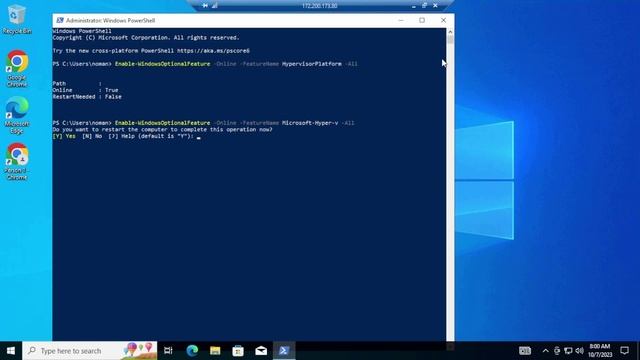
Task: Click the aka.ms/pscore6 URL text
Action: (213, 51)
